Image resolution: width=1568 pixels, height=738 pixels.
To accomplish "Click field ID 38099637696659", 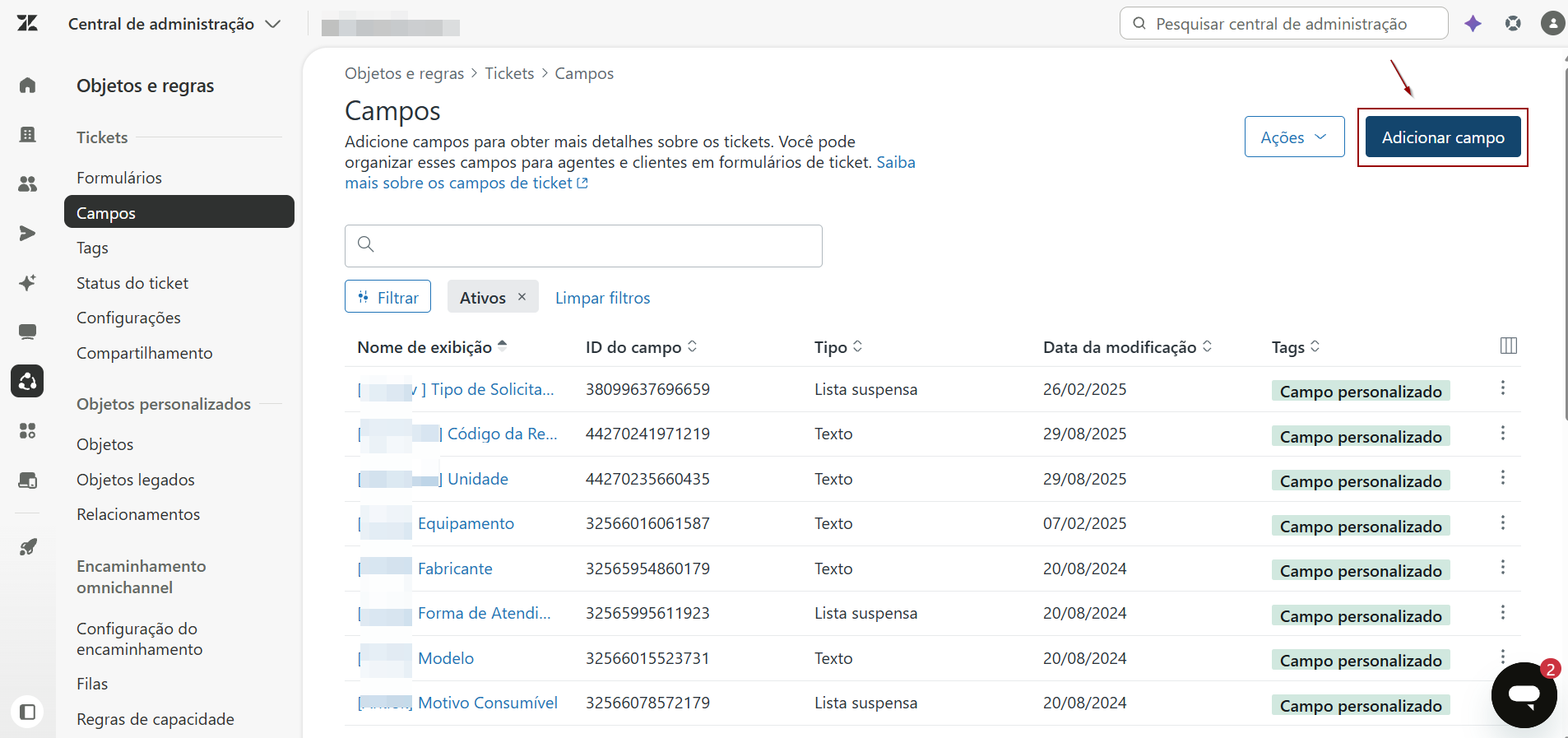I will coord(647,389).
